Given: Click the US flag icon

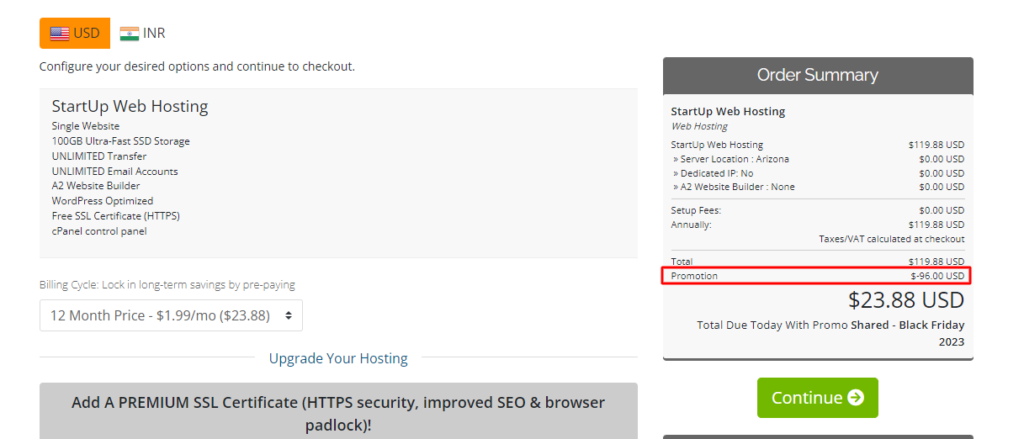Looking at the screenshot, I should (x=59, y=33).
